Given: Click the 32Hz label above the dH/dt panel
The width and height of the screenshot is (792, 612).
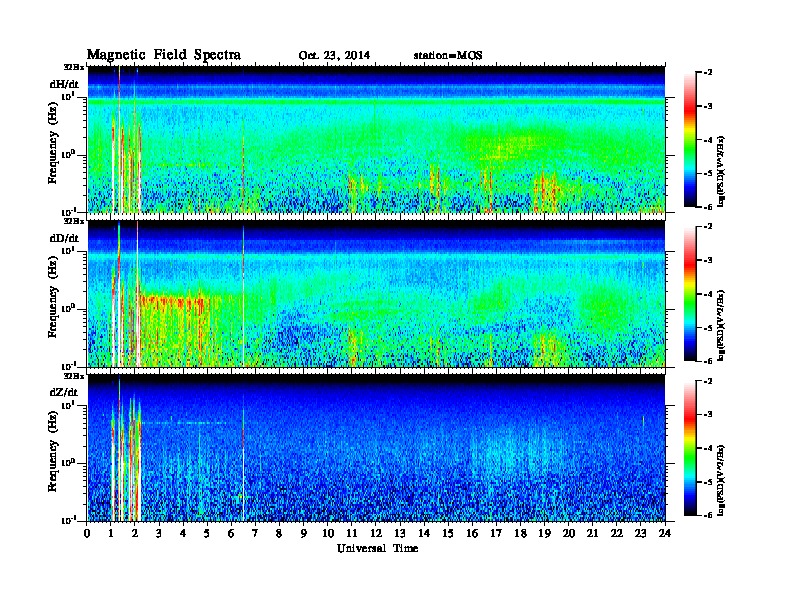Looking at the screenshot, I should click(x=74, y=67).
